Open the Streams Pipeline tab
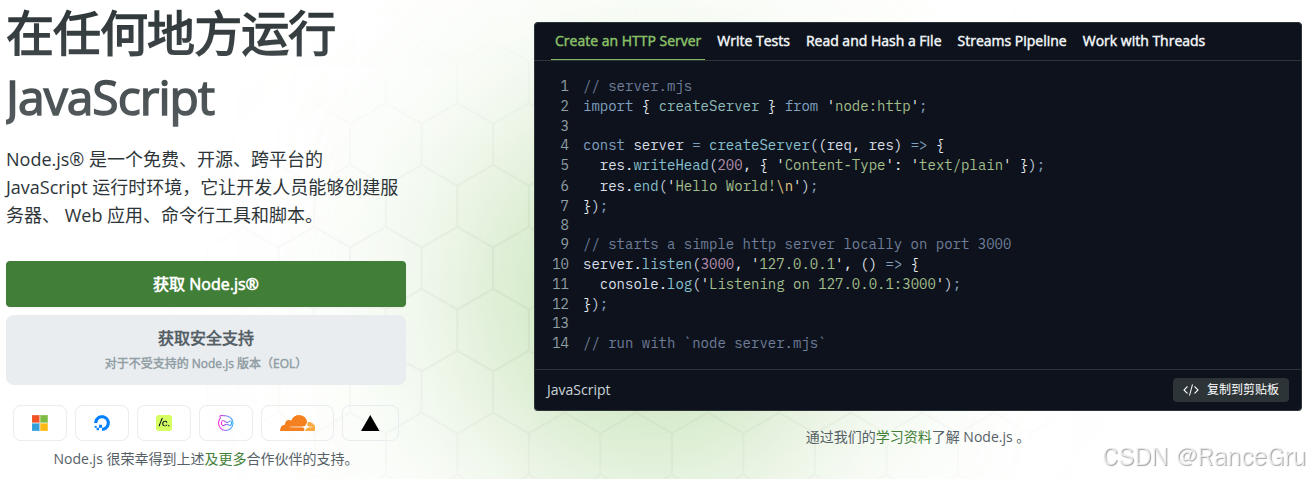The width and height of the screenshot is (1310, 479). tap(1011, 41)
